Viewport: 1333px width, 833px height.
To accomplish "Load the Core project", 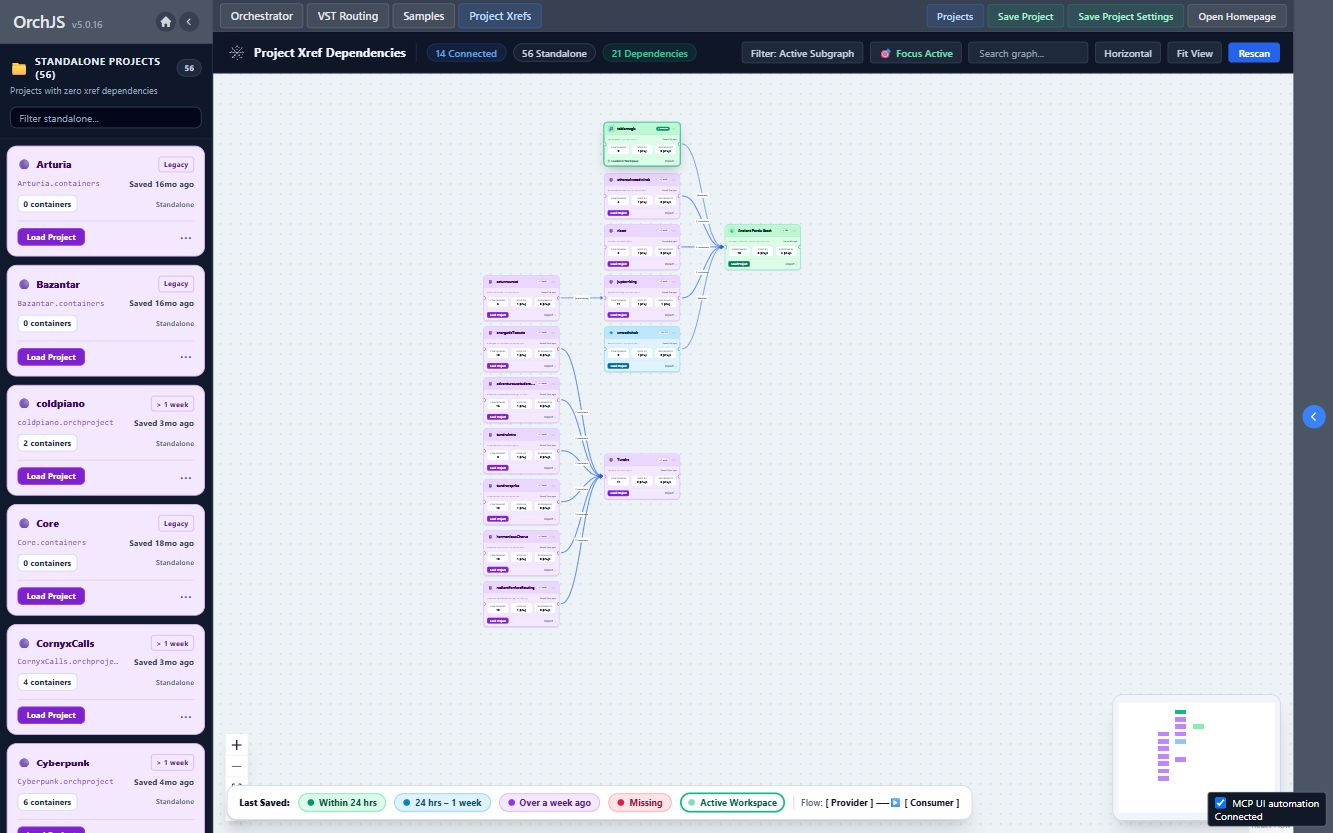I will click(51, 596).
